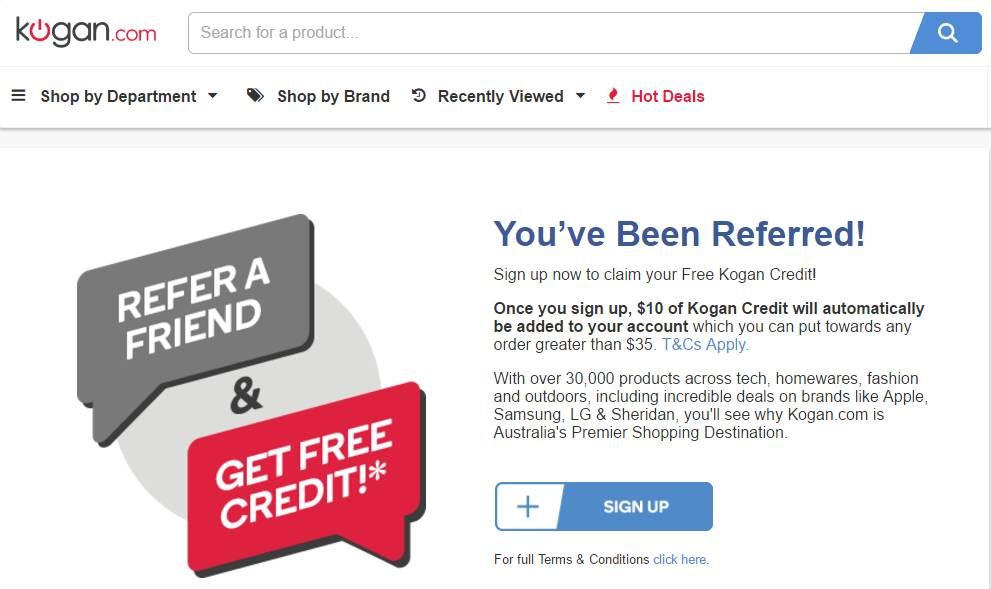Viewport: 991px width, 589px height.
Task: Focus the 'Search for a product' field
Action: point(550,33)
